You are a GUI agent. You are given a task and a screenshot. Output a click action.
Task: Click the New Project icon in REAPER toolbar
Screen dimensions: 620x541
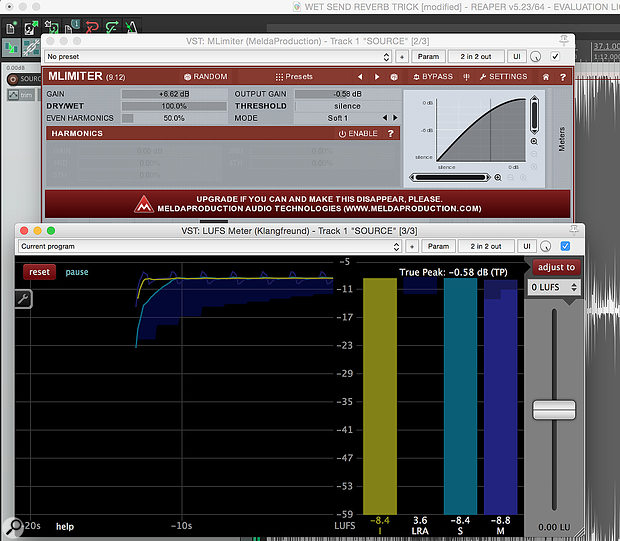pos(11,28)
